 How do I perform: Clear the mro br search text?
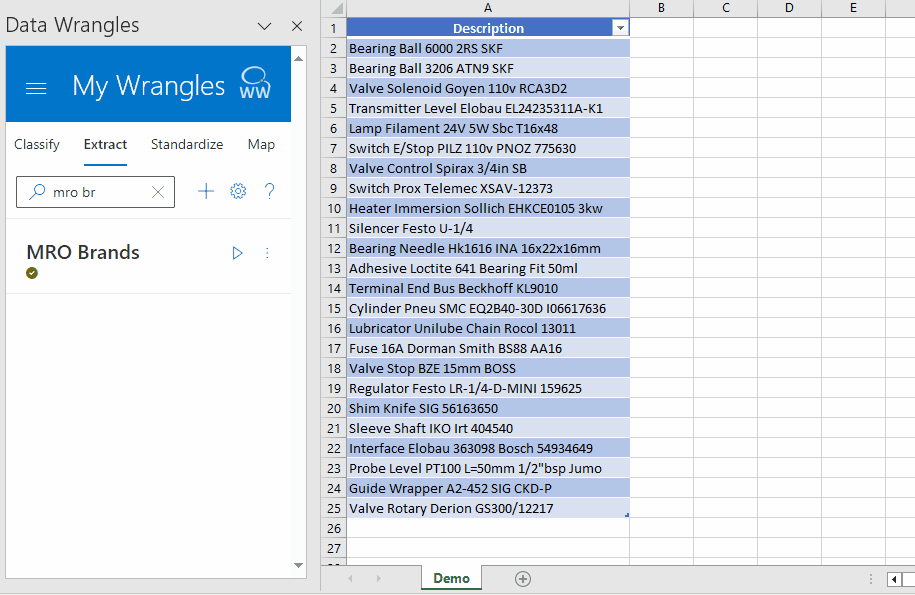coord(158,192)
